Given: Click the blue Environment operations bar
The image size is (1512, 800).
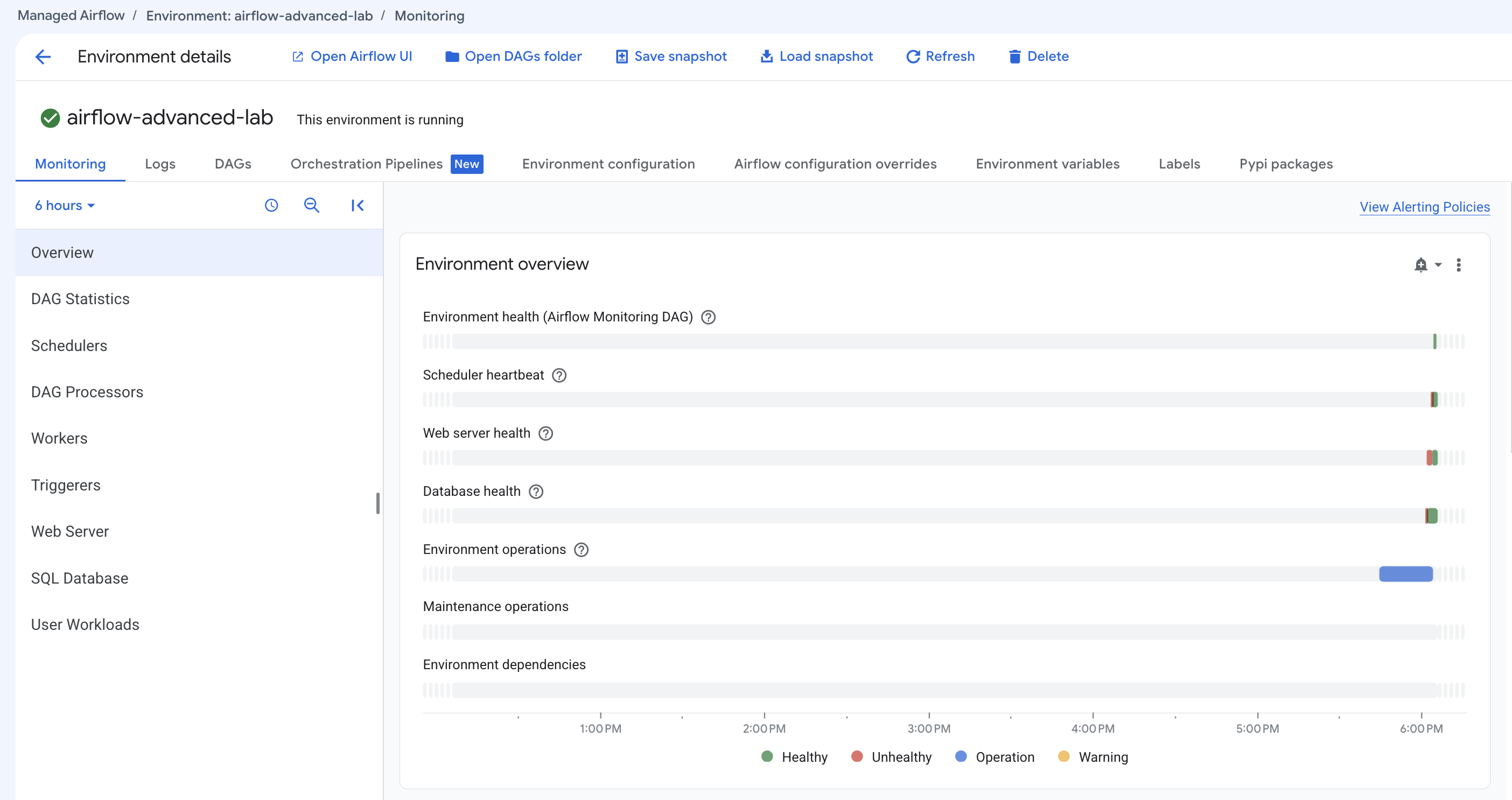Looking at the screenshot, I should (x=1406, y=574).
